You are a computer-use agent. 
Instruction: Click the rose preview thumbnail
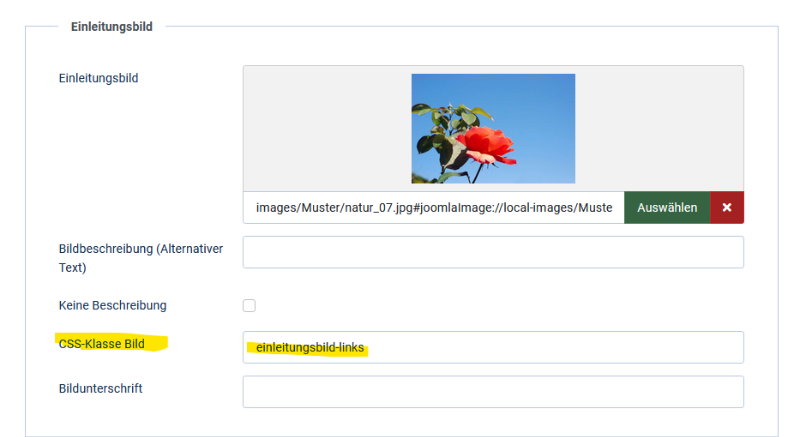493,128
